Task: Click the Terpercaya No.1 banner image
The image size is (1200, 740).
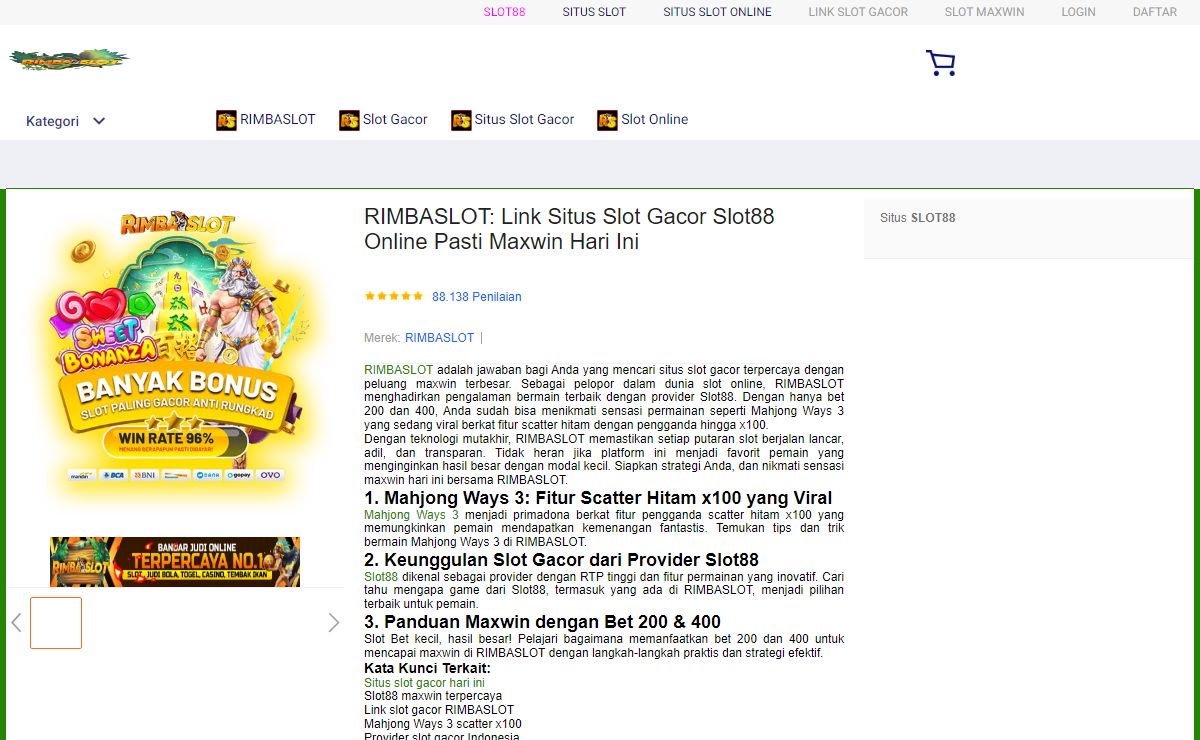Action: click(175, 562)
